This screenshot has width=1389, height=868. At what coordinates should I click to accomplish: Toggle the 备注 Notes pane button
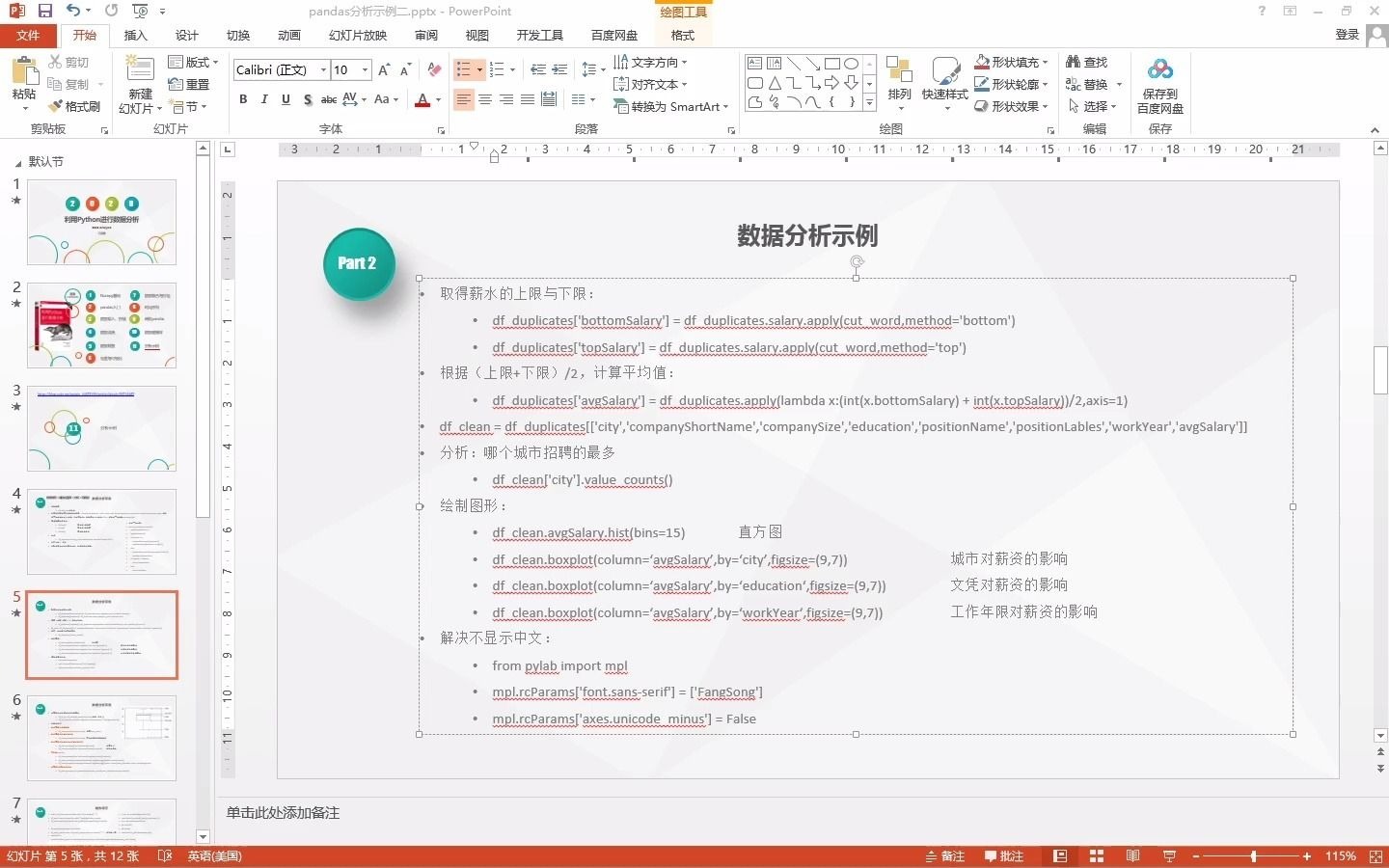(945, 856)
